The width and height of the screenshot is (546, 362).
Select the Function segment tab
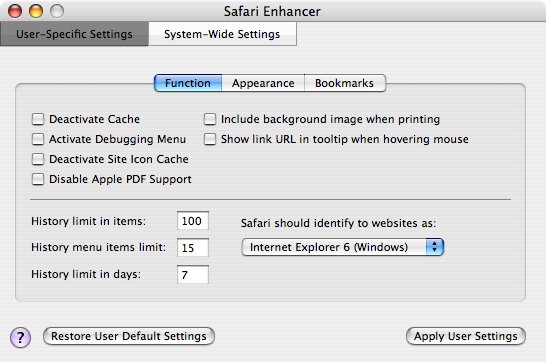click(188, 83)
